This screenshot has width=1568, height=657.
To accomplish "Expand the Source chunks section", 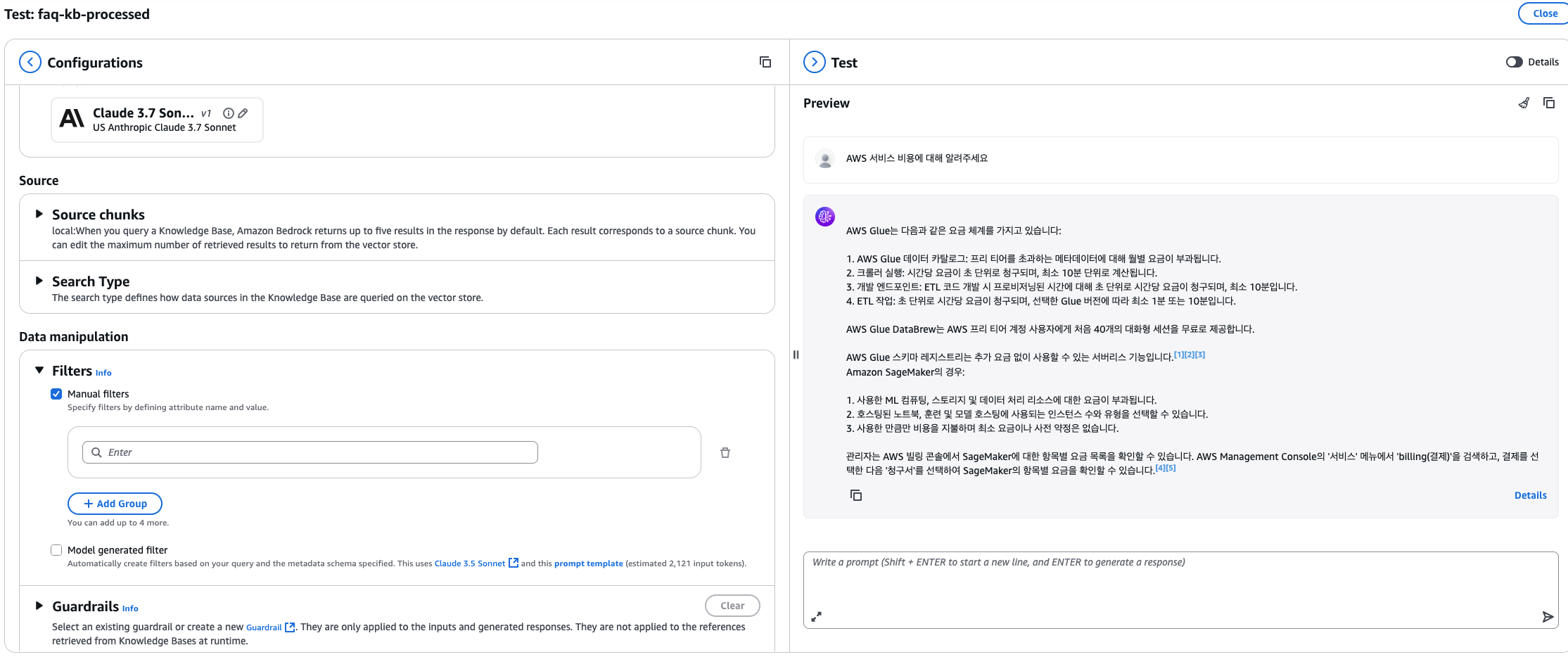I will coord(39,214).
